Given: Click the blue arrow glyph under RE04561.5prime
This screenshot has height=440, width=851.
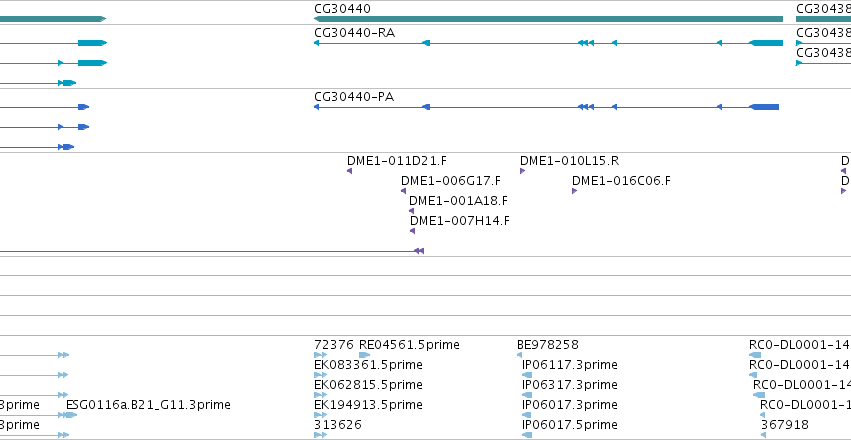Looking at the screenshot, I should (x=364, y=355).
